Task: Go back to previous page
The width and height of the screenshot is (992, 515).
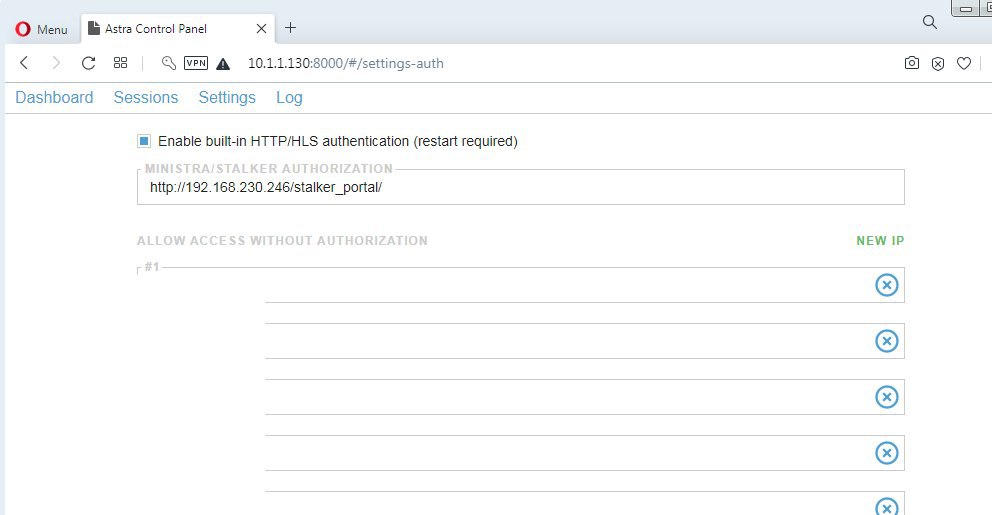Action: 24,63
